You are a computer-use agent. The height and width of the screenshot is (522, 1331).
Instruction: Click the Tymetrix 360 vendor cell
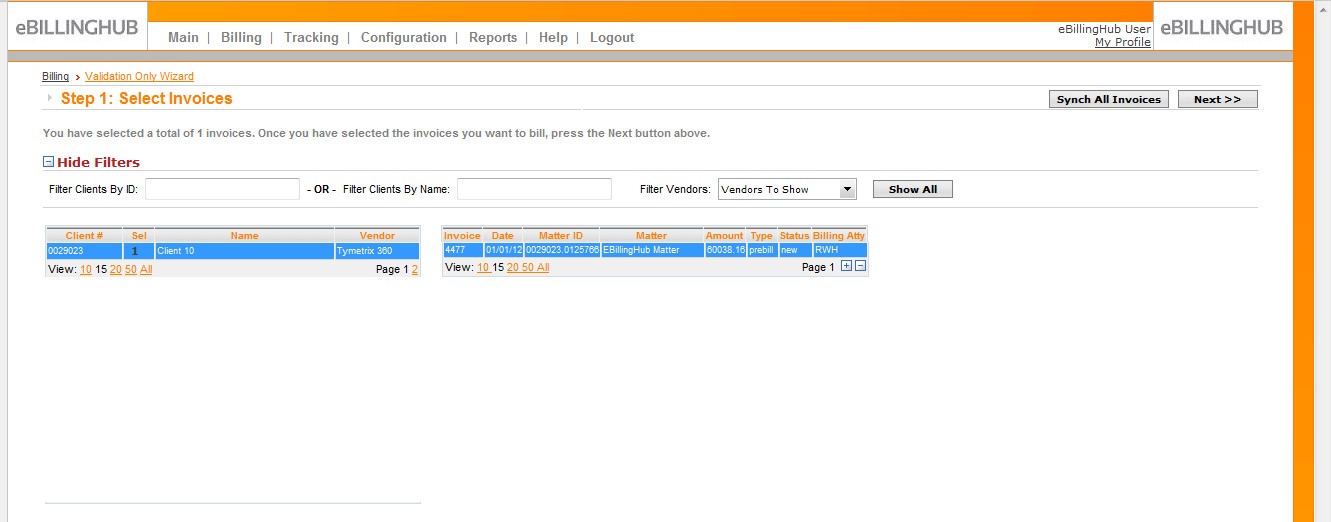tap(377, 251)
